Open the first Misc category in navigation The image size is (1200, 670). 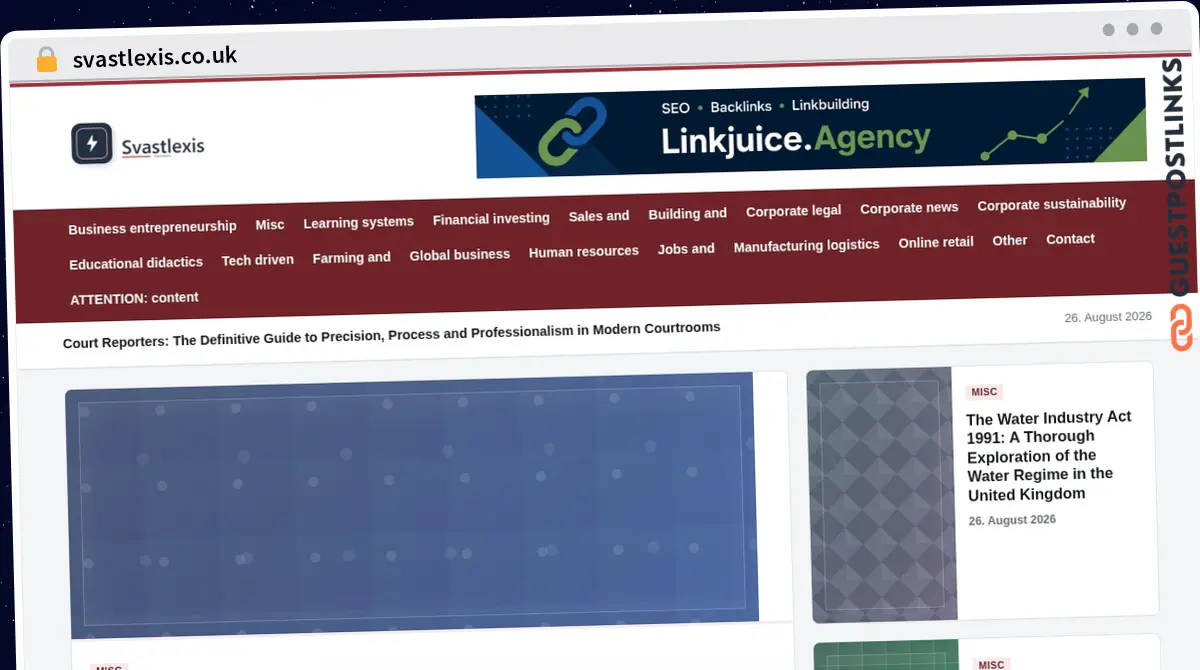270,225
